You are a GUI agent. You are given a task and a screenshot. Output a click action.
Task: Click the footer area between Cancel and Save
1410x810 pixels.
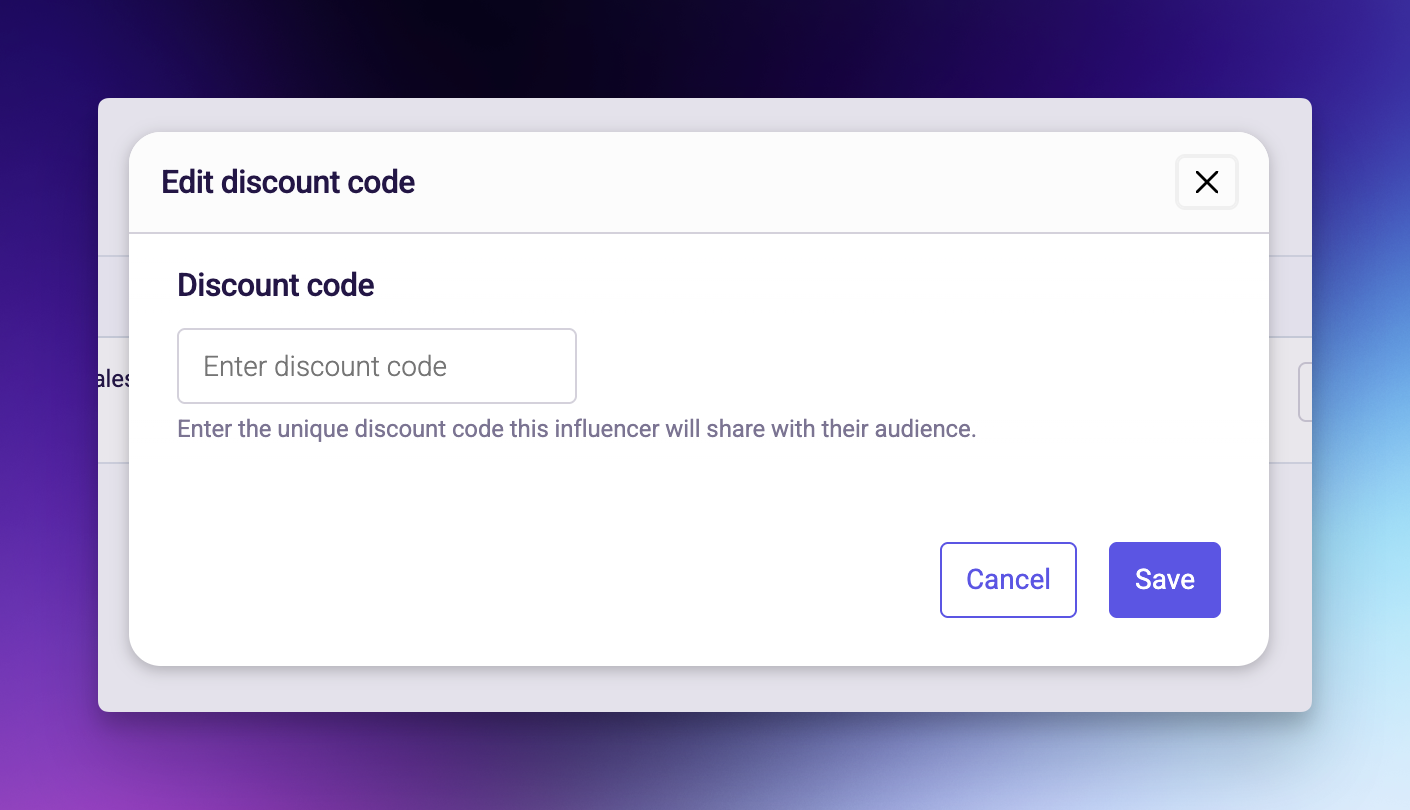[x=1093, y=579]
